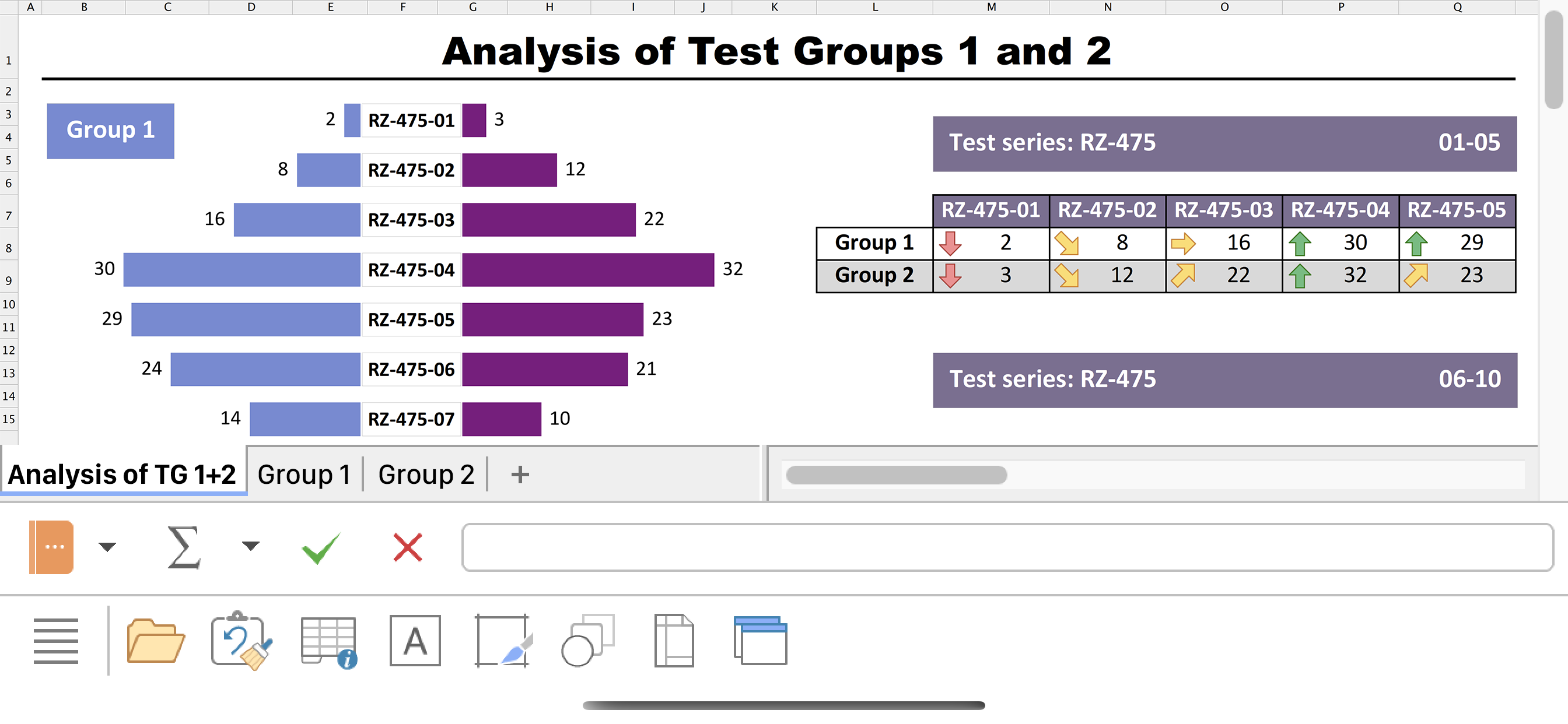Open the orange function wizard button
Screen dimensions: 1568x724
[51, 547]
